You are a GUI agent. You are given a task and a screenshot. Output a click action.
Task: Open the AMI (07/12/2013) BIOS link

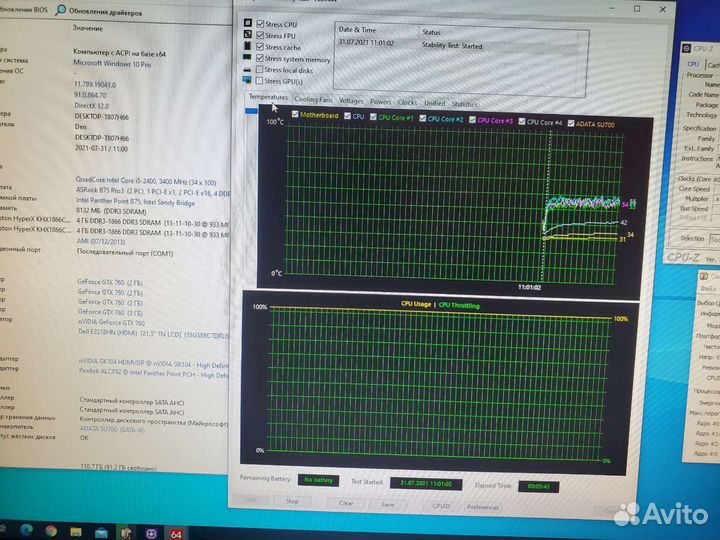click(101, 242)
